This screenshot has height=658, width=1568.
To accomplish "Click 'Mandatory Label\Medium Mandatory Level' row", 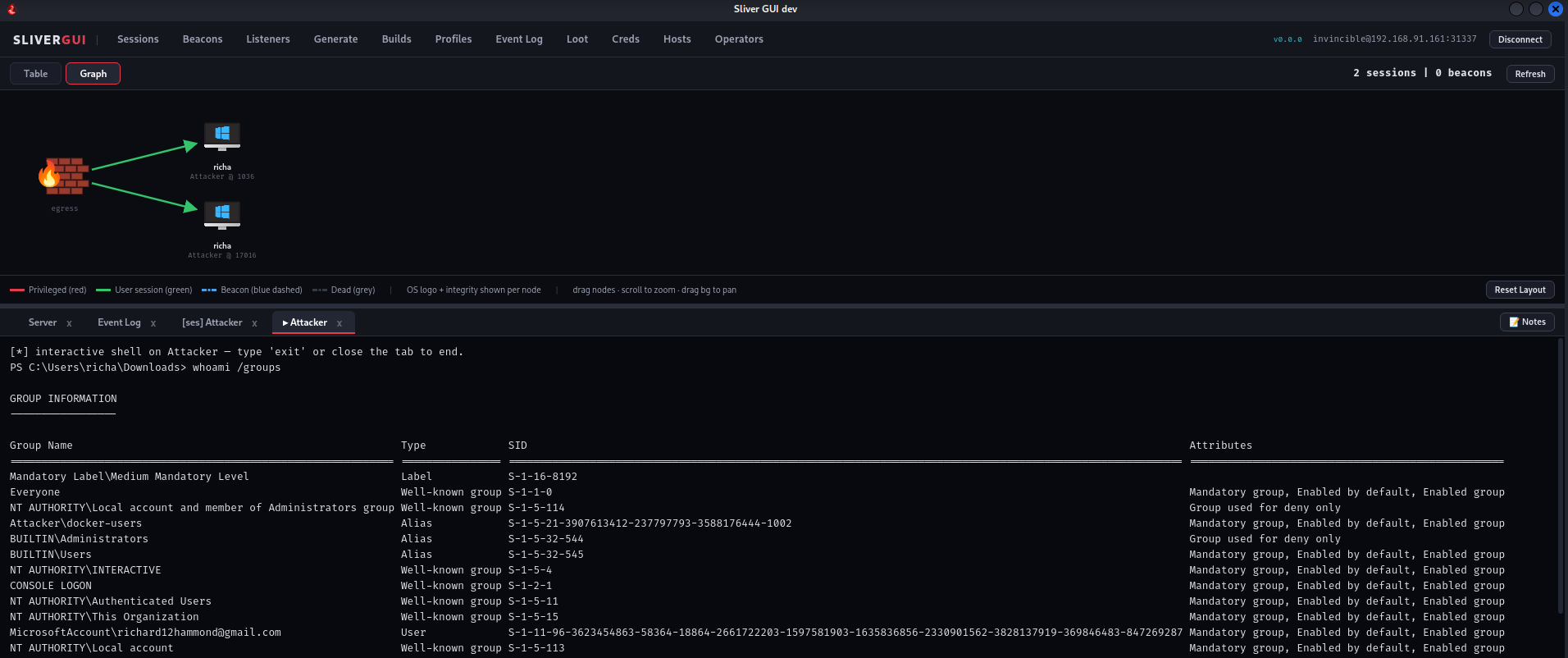I will 130,477.
